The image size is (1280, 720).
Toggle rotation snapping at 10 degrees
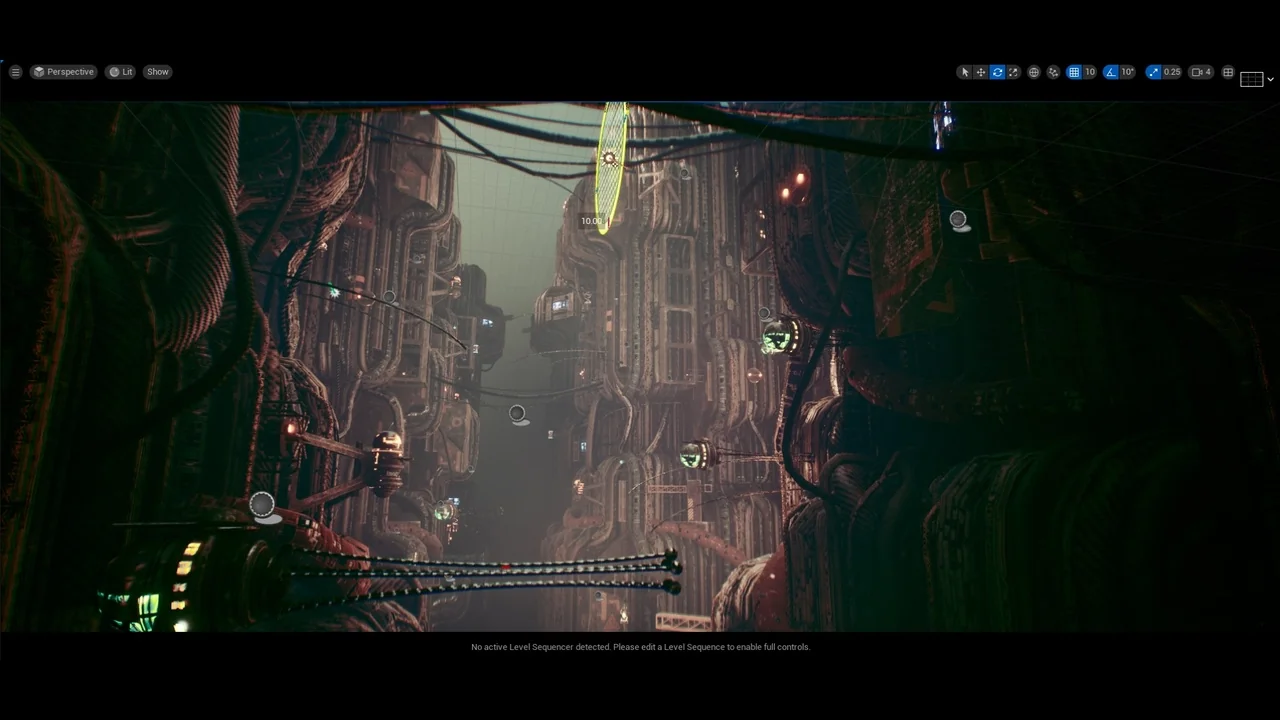(x=1110, y=71)
